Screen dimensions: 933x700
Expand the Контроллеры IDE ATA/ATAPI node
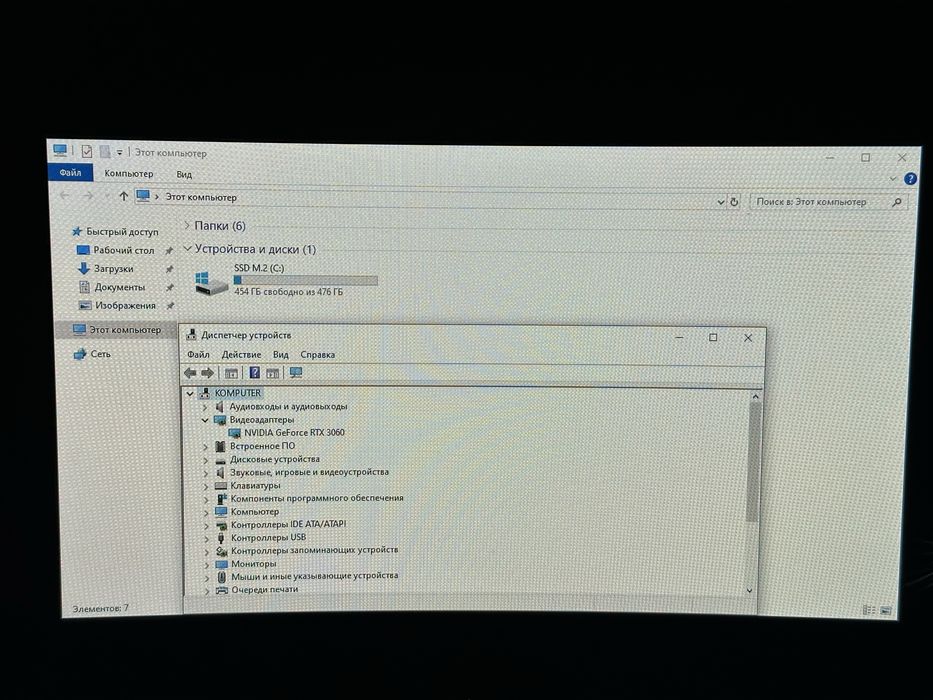click(x=206, y=525)
